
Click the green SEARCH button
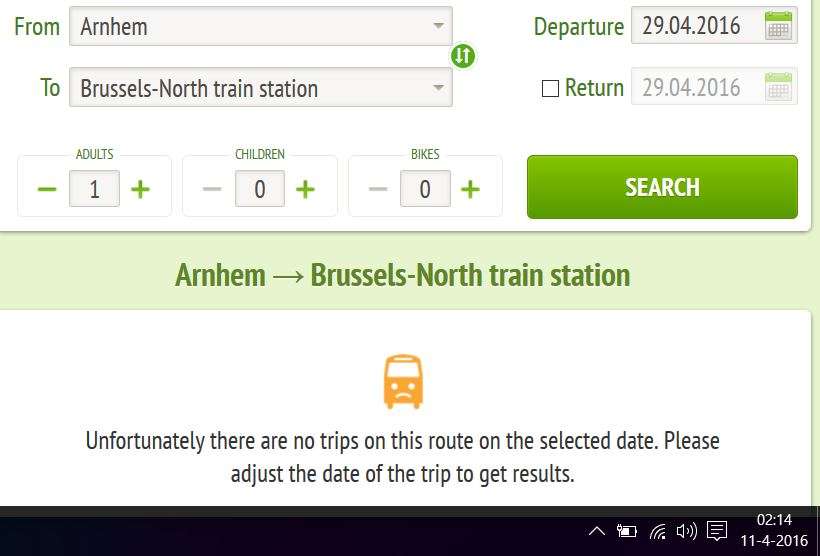662,187
